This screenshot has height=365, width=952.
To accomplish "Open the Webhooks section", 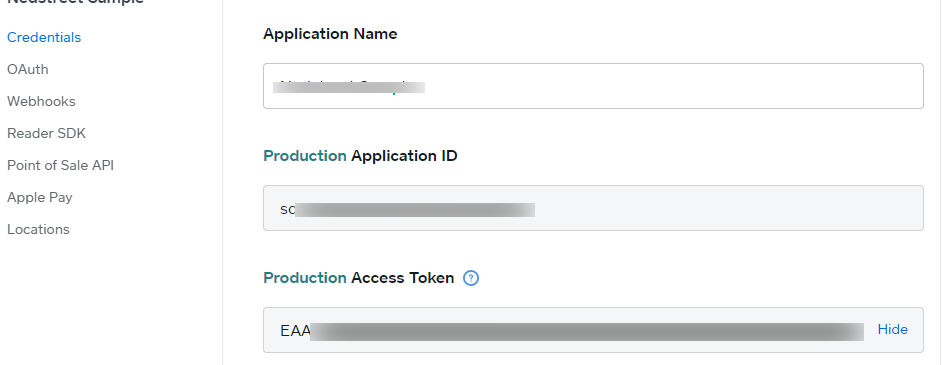I will click(x=41, y=101).
